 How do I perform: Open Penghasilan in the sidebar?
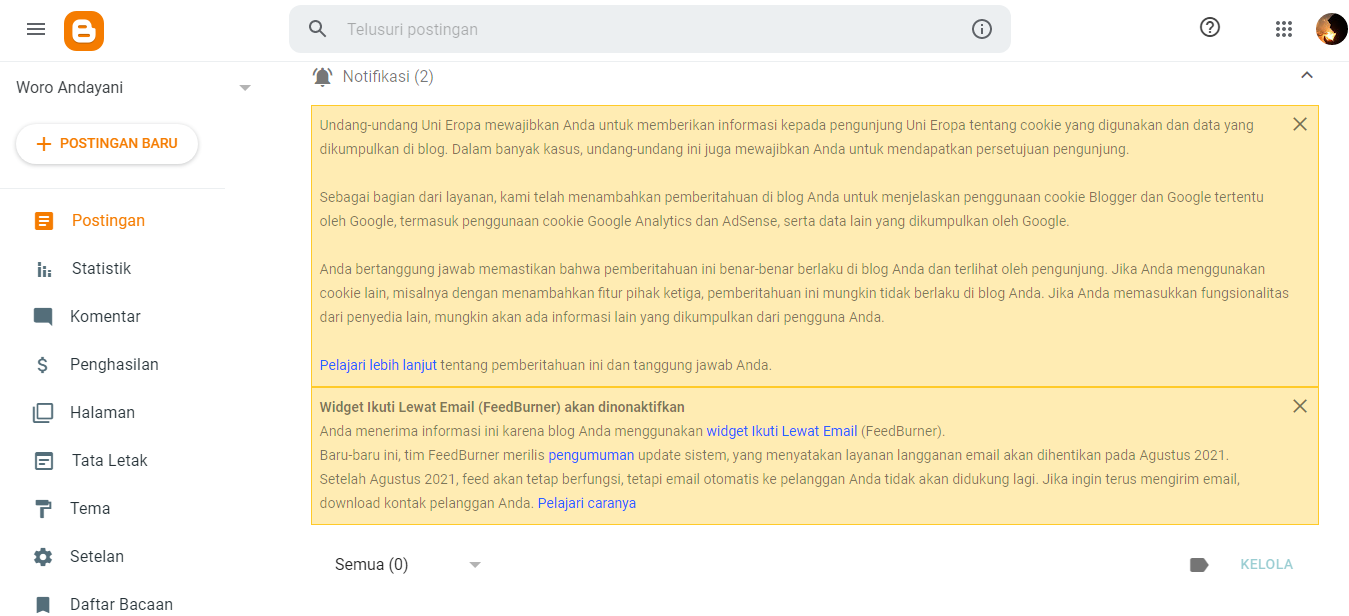coord(114,365)
